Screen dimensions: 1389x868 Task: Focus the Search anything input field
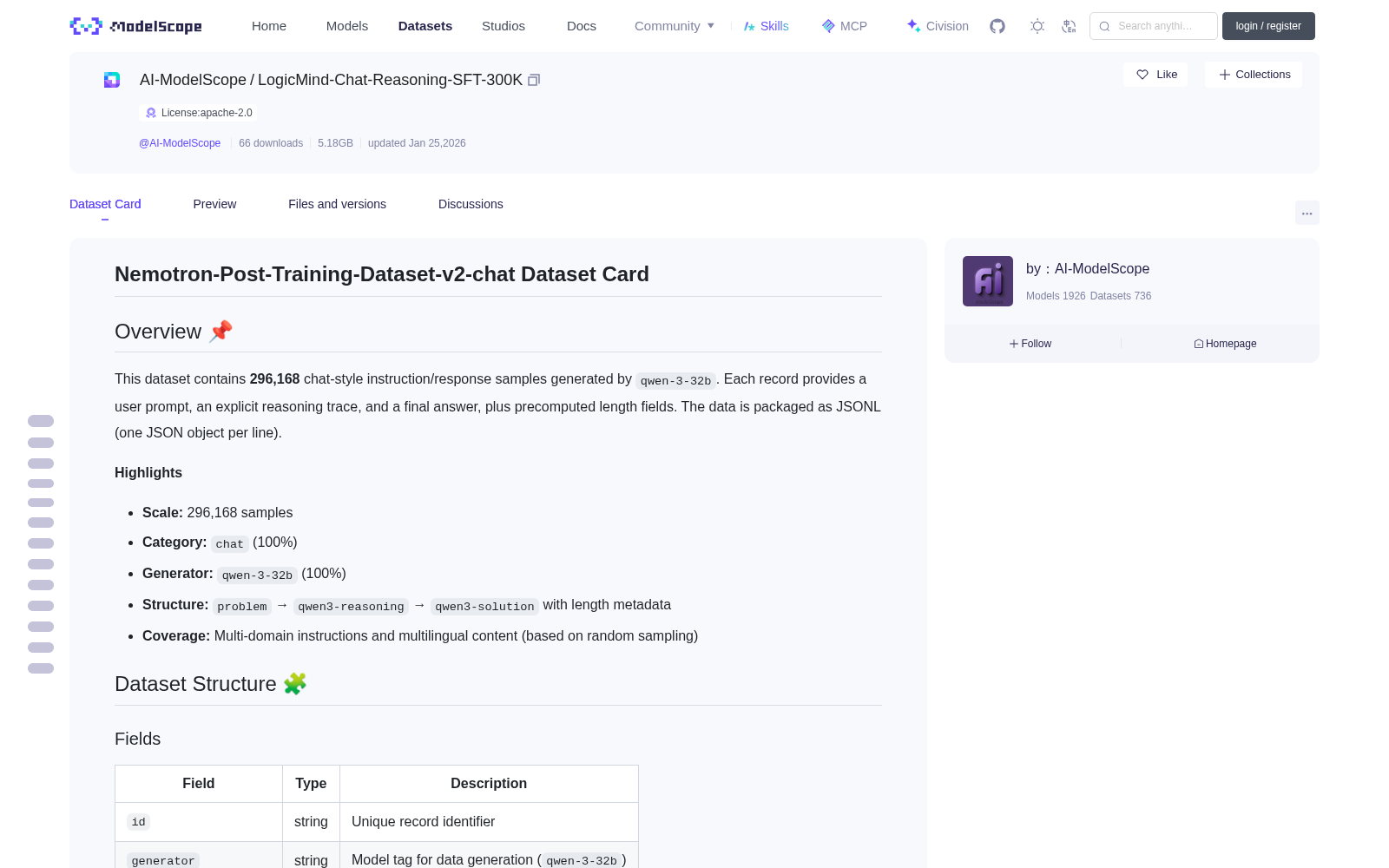pos(1154,26)
